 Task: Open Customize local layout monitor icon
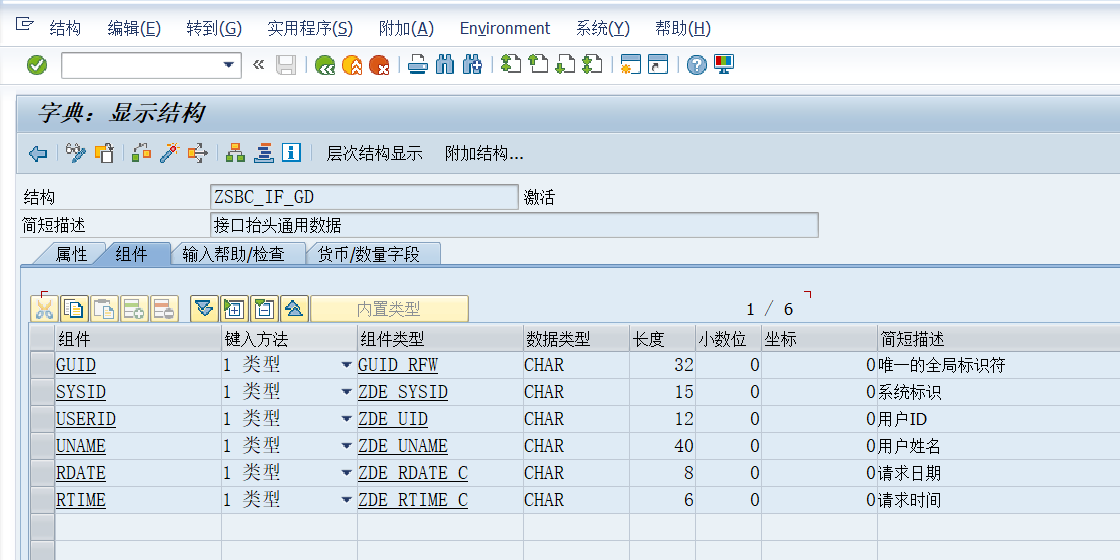click(x=724, y=65)
